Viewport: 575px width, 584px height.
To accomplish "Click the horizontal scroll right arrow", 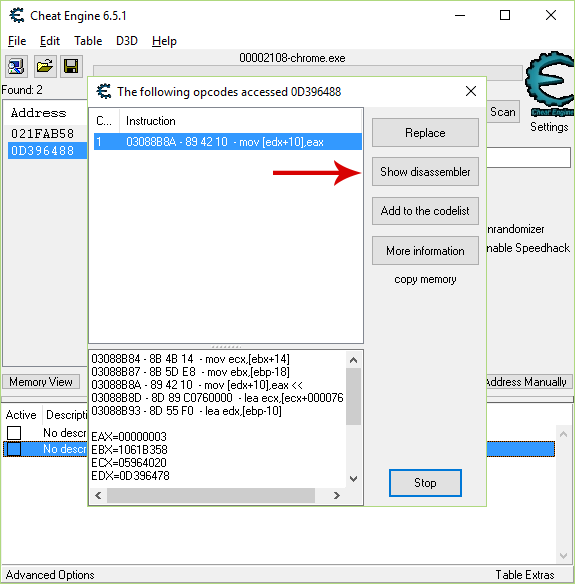I will pyautogui.click(x=337, y=495).
